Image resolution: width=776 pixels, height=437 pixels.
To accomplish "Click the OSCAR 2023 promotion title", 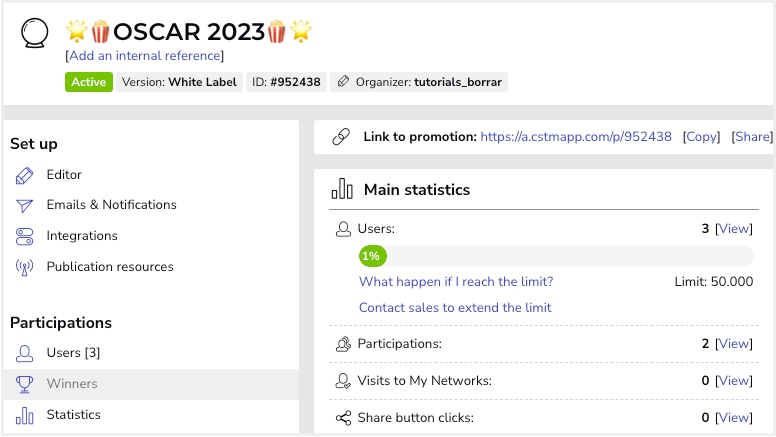I will [189, 32].
